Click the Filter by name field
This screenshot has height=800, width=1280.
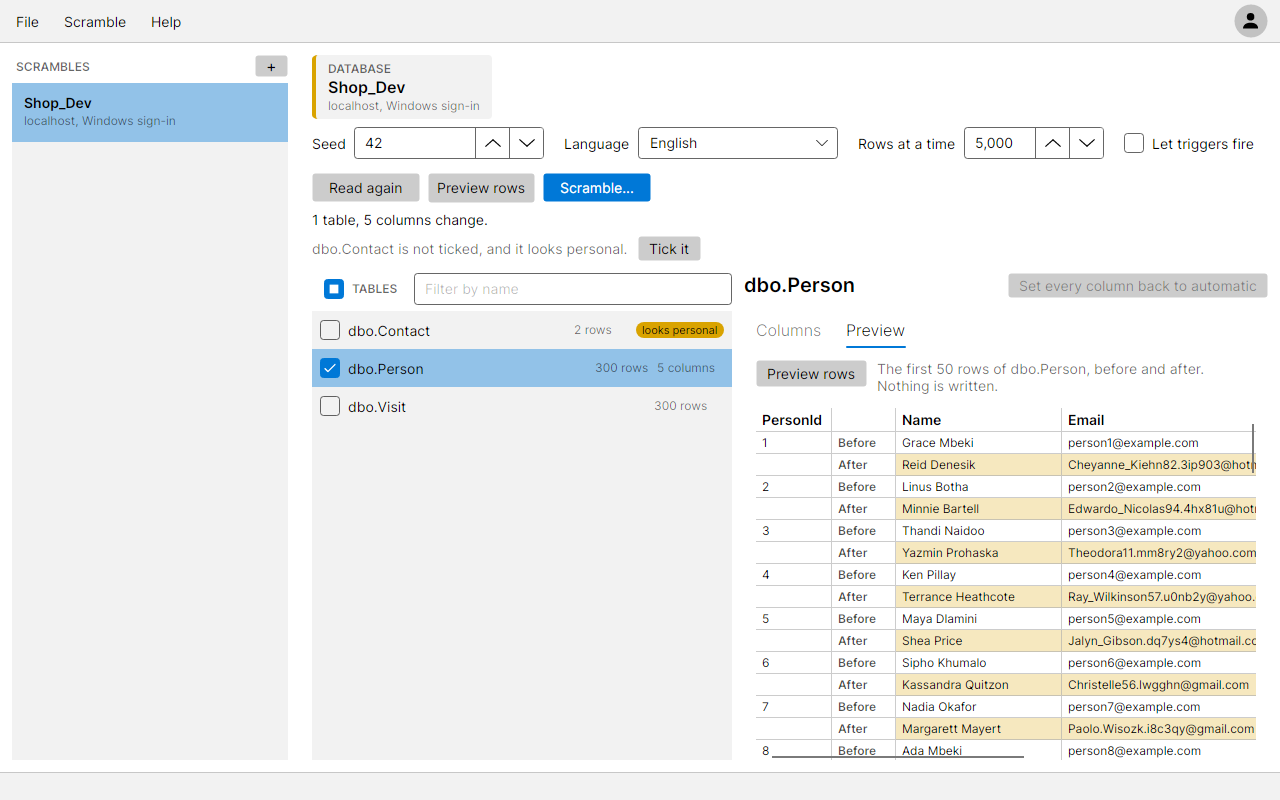(x=573, y=289)
